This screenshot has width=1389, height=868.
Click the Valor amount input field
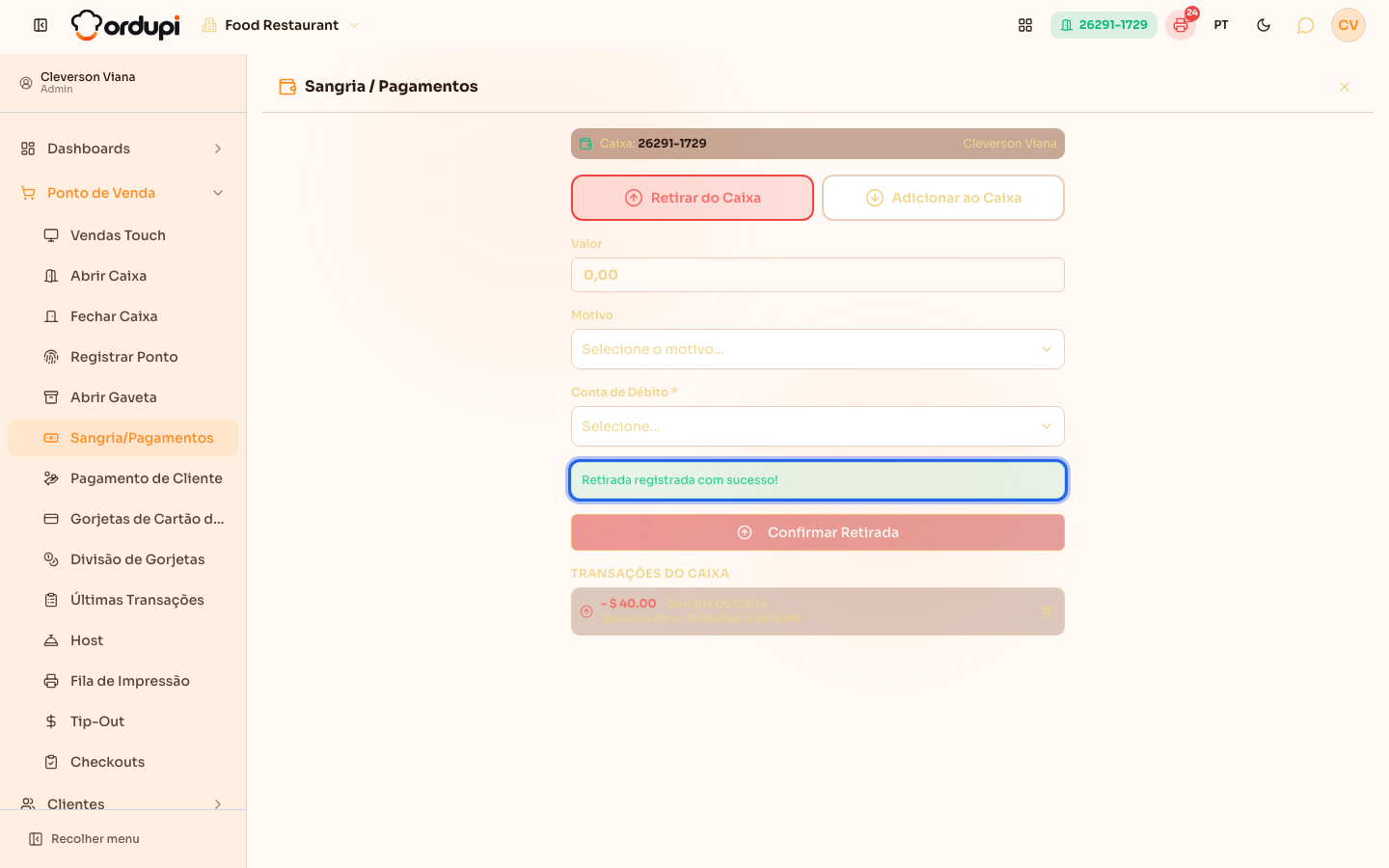[818, 275]
